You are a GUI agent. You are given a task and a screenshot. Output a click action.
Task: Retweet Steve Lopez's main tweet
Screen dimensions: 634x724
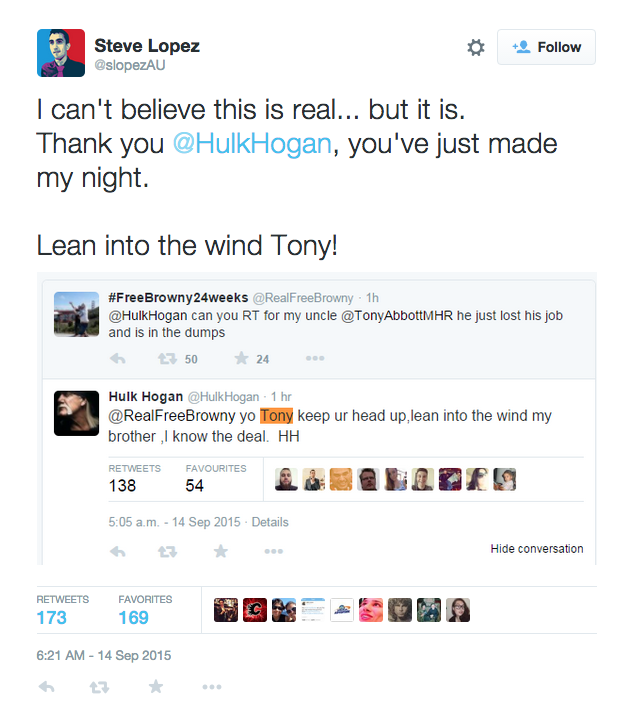(99, 687)
